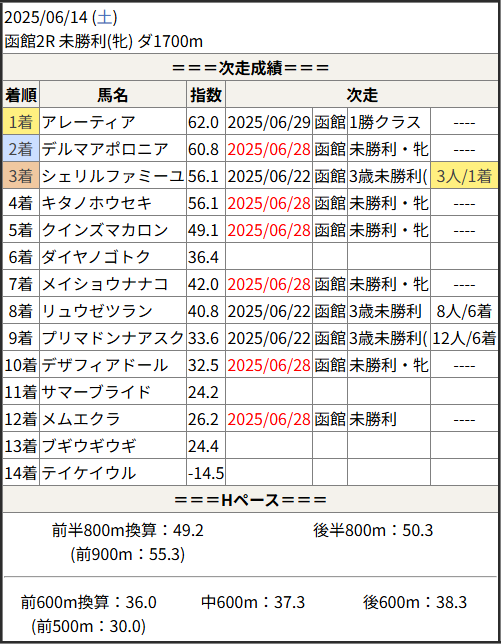Click the horse name テイケイウル

pyautogui.click(x=88, y=474)
